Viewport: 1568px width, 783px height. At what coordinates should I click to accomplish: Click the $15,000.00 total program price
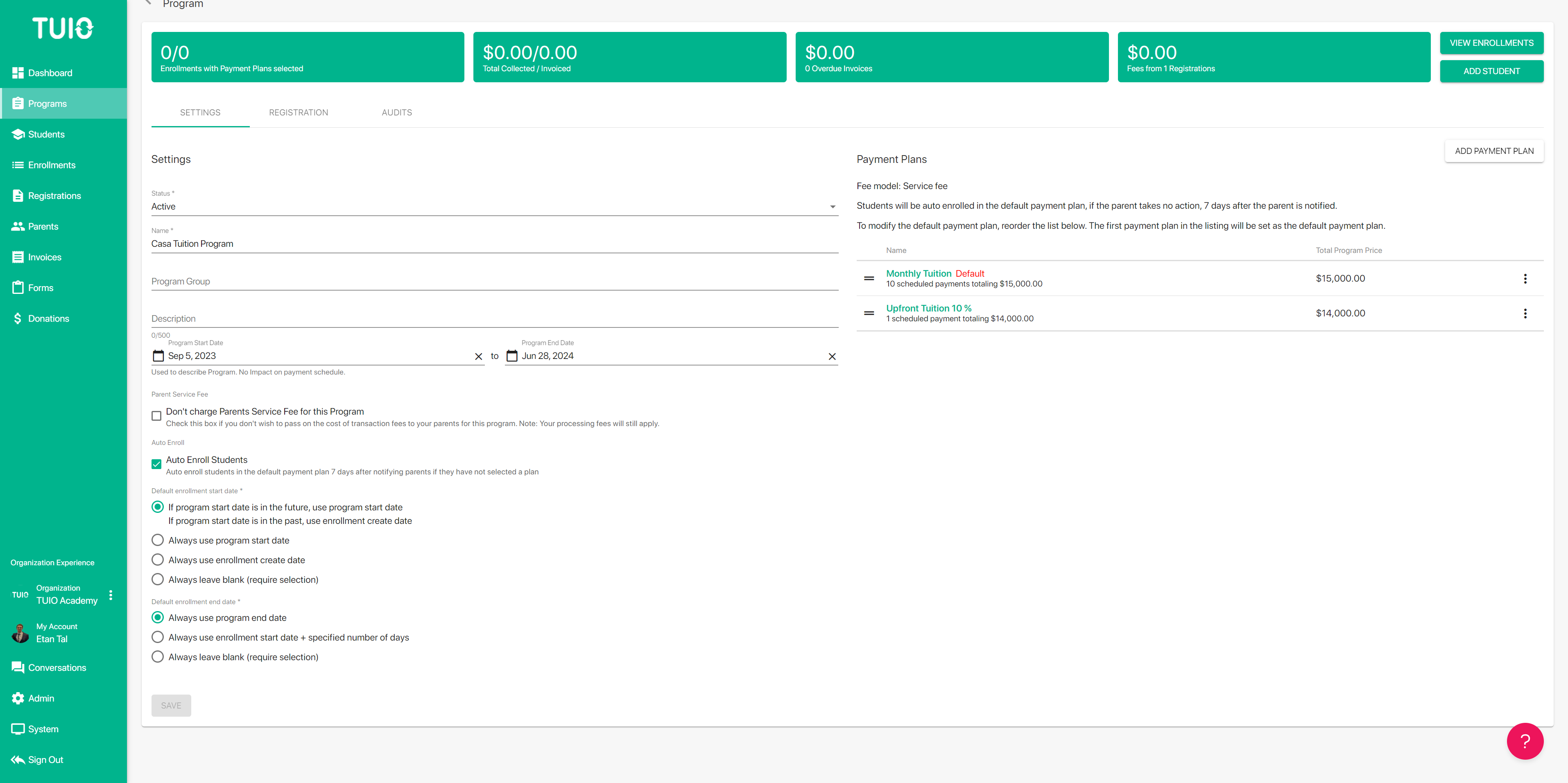coord(1340,279)
